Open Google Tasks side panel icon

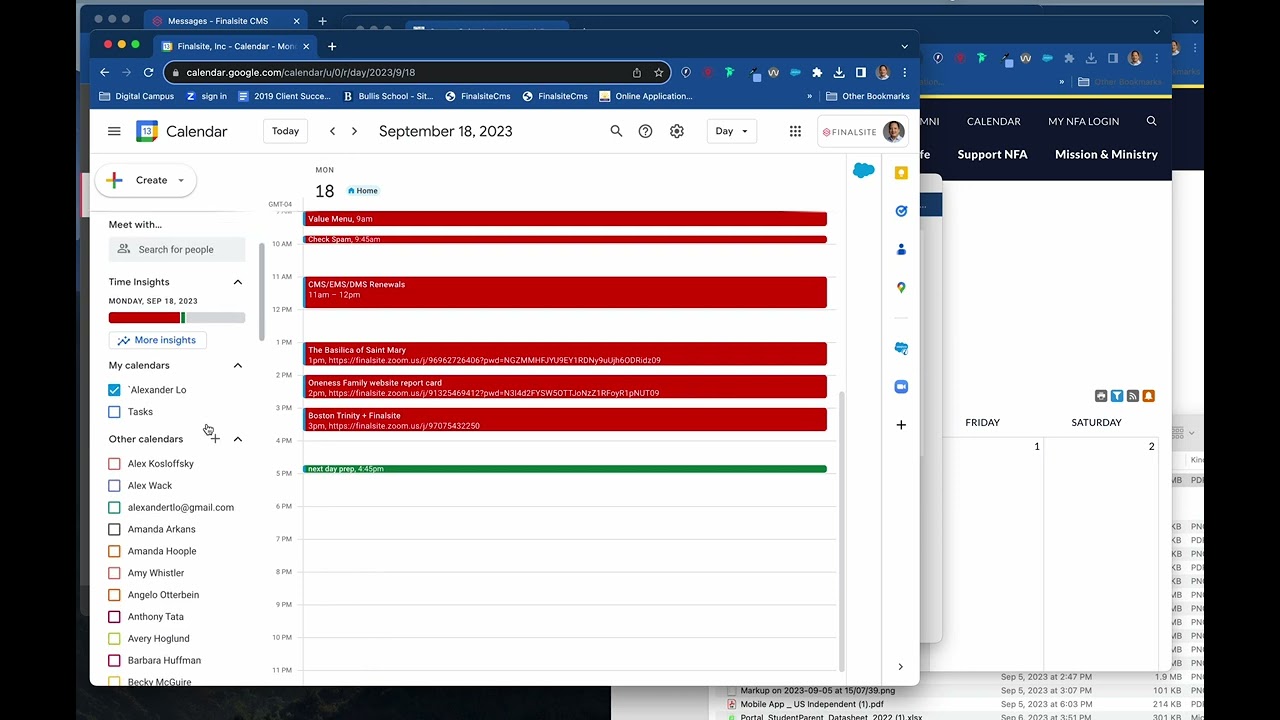coord(901,211)
